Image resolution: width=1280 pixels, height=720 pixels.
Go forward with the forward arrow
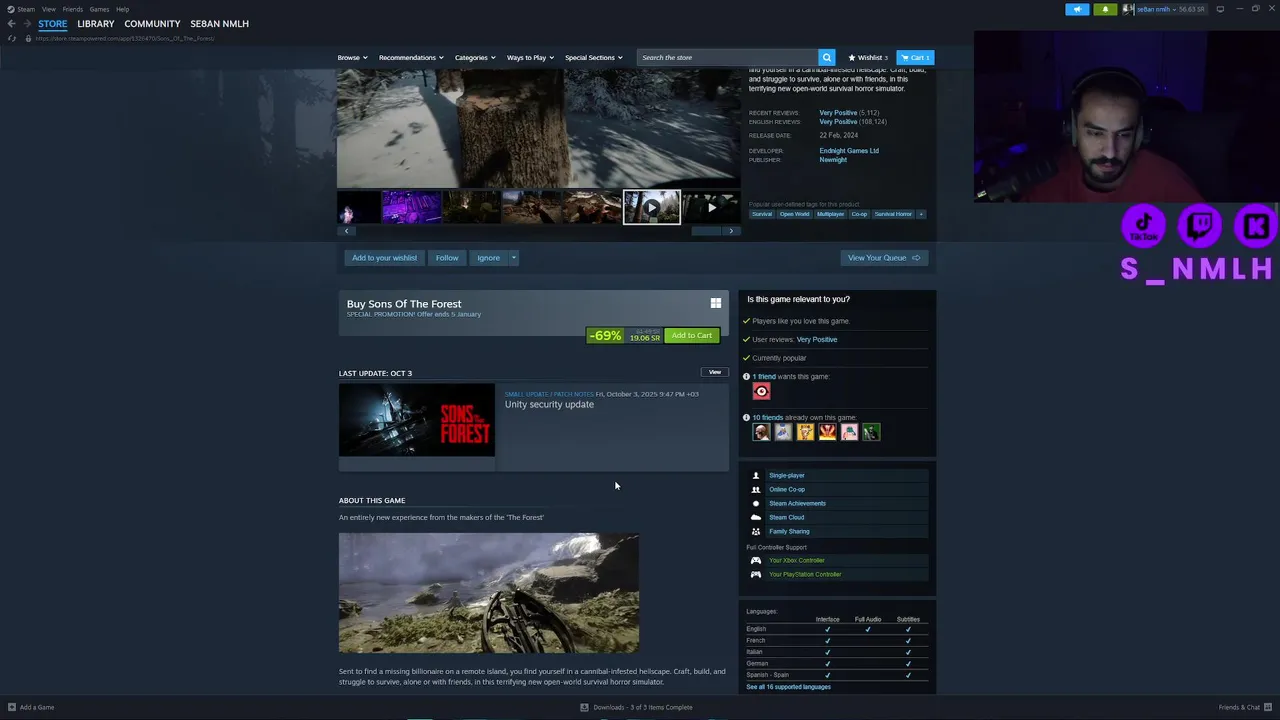27,23
